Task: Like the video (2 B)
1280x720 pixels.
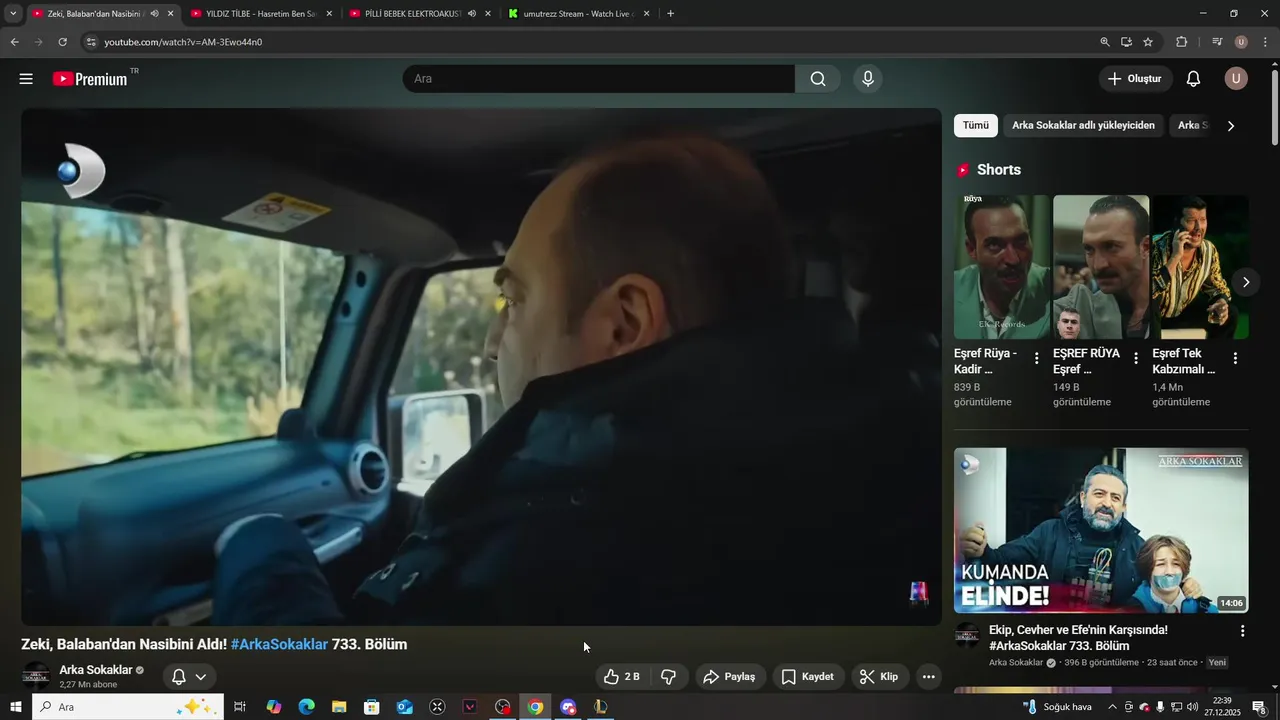Action: pyautogui.click(x=621, y=677)
